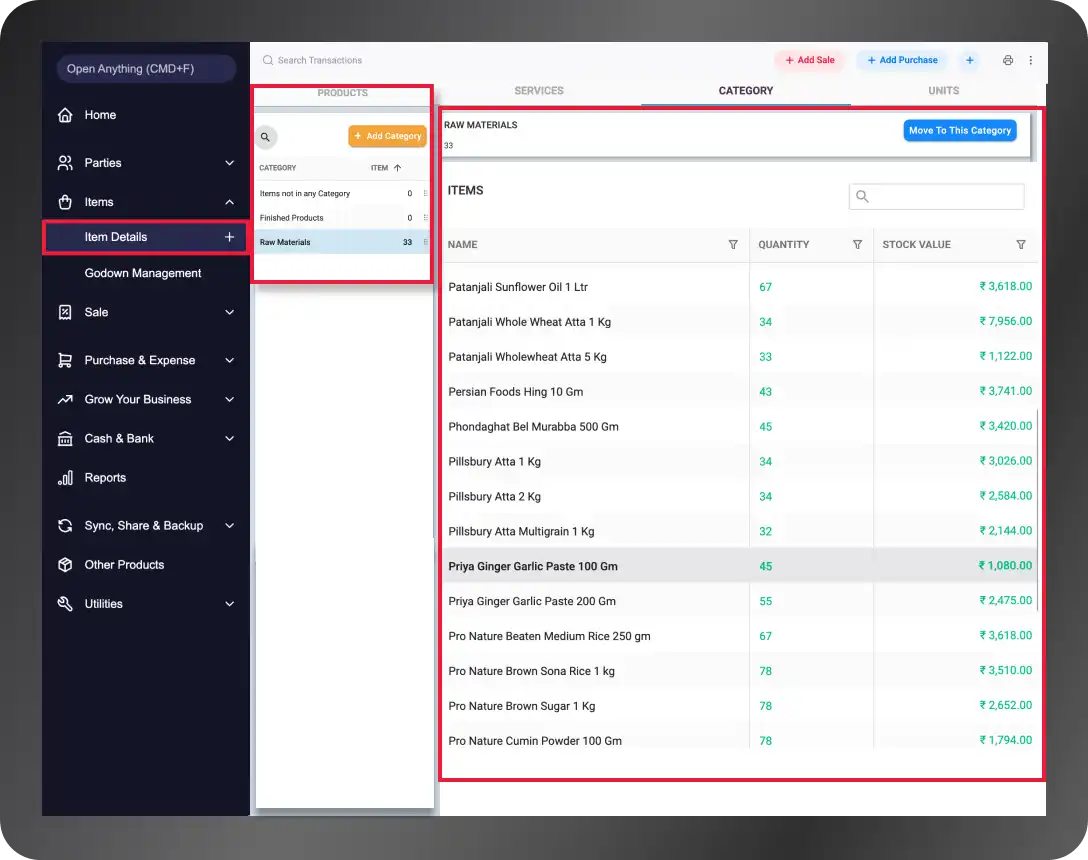Filter the Stock Value column
This screenshot has height=860, width=1088.
click(x=1021, y=245)
